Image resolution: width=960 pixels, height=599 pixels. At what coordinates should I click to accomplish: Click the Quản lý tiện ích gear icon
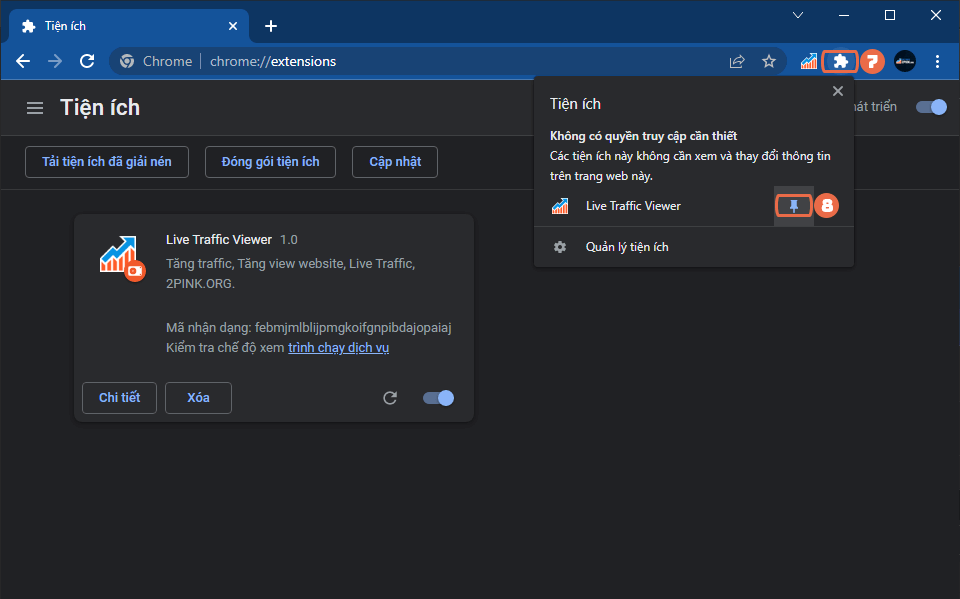560,247
